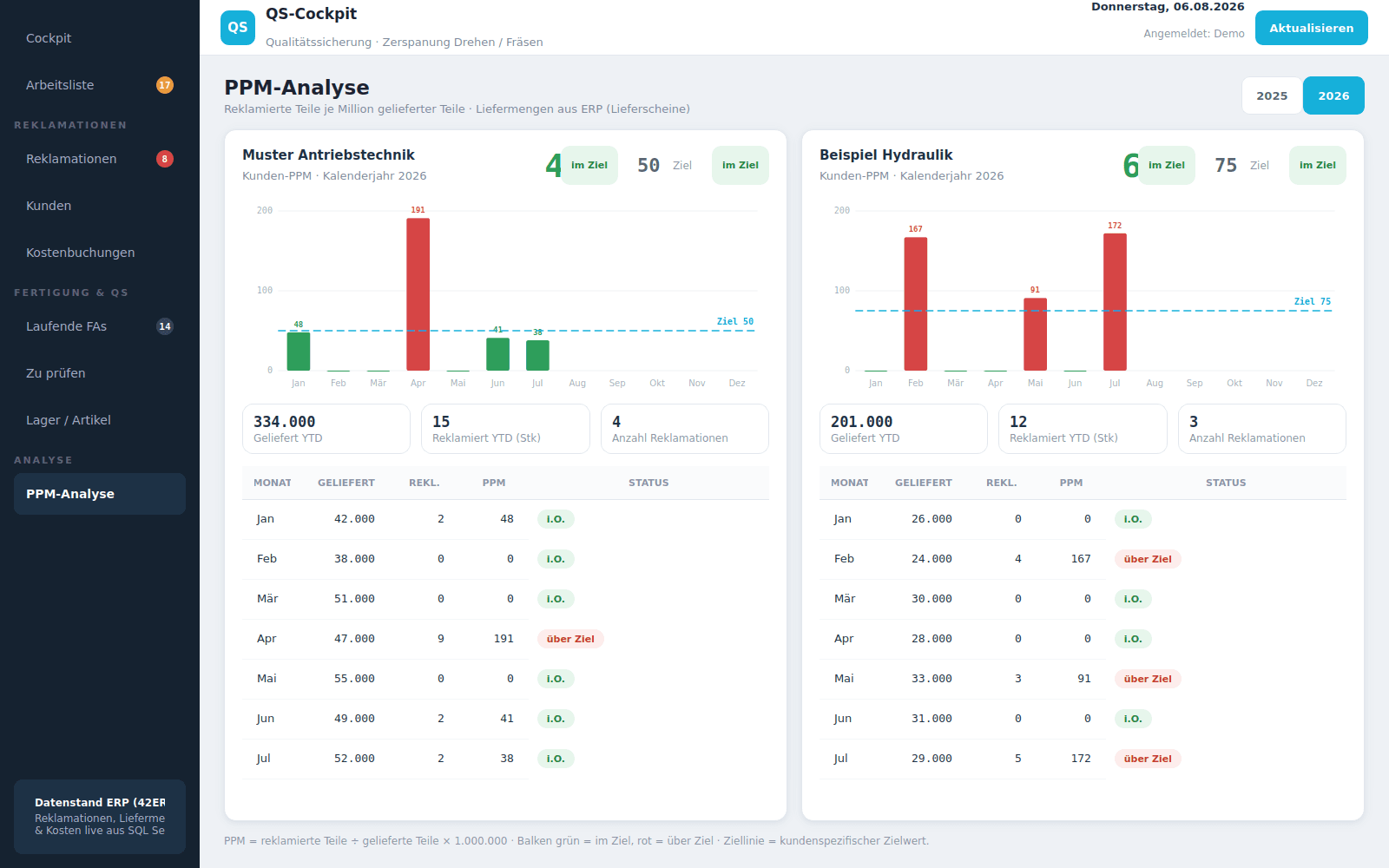Screen dimensions: 1389x868
Task: Click the date Donnerstag, 06.08.2026
Action: tap(1168, 7)
